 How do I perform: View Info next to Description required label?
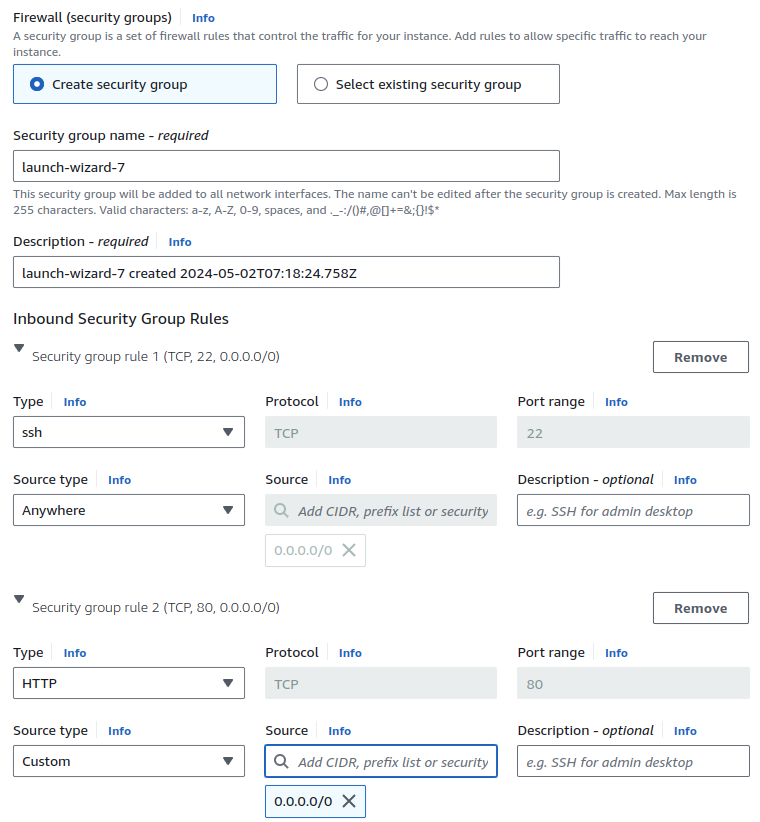tap(179, 241)
